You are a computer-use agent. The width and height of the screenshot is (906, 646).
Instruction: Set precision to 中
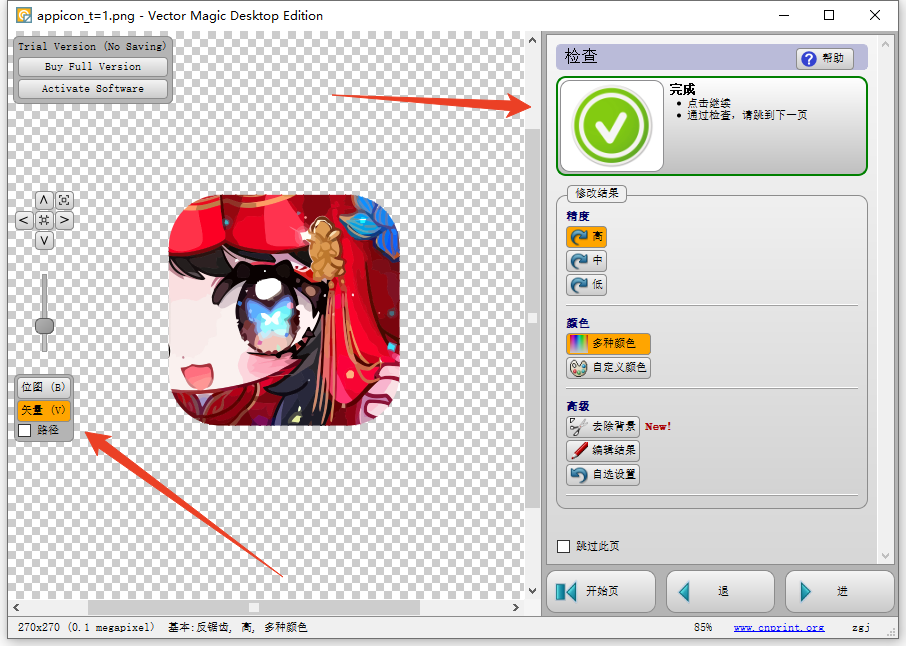pyautogui.click(x=586, y=261)
